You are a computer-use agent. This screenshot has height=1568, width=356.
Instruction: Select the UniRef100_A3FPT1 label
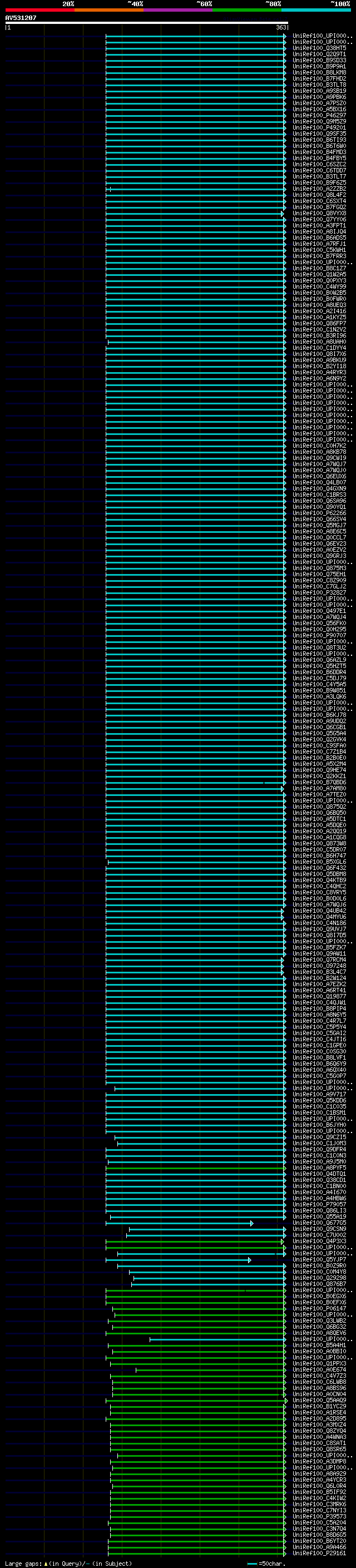(x=319, y=225)
